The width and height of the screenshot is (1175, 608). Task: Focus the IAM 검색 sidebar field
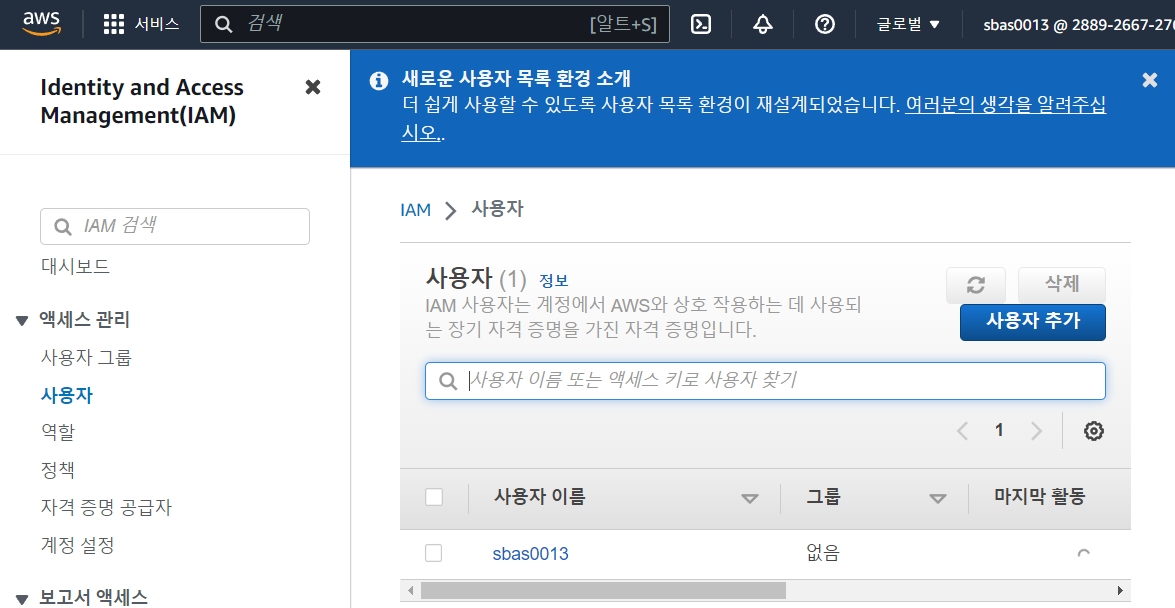pyautogui.click(x=175, y=226)
